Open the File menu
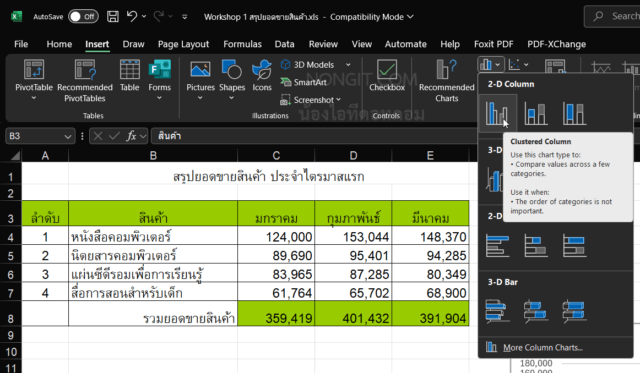This screenshot has width=640, height=373. click(21, 44)
